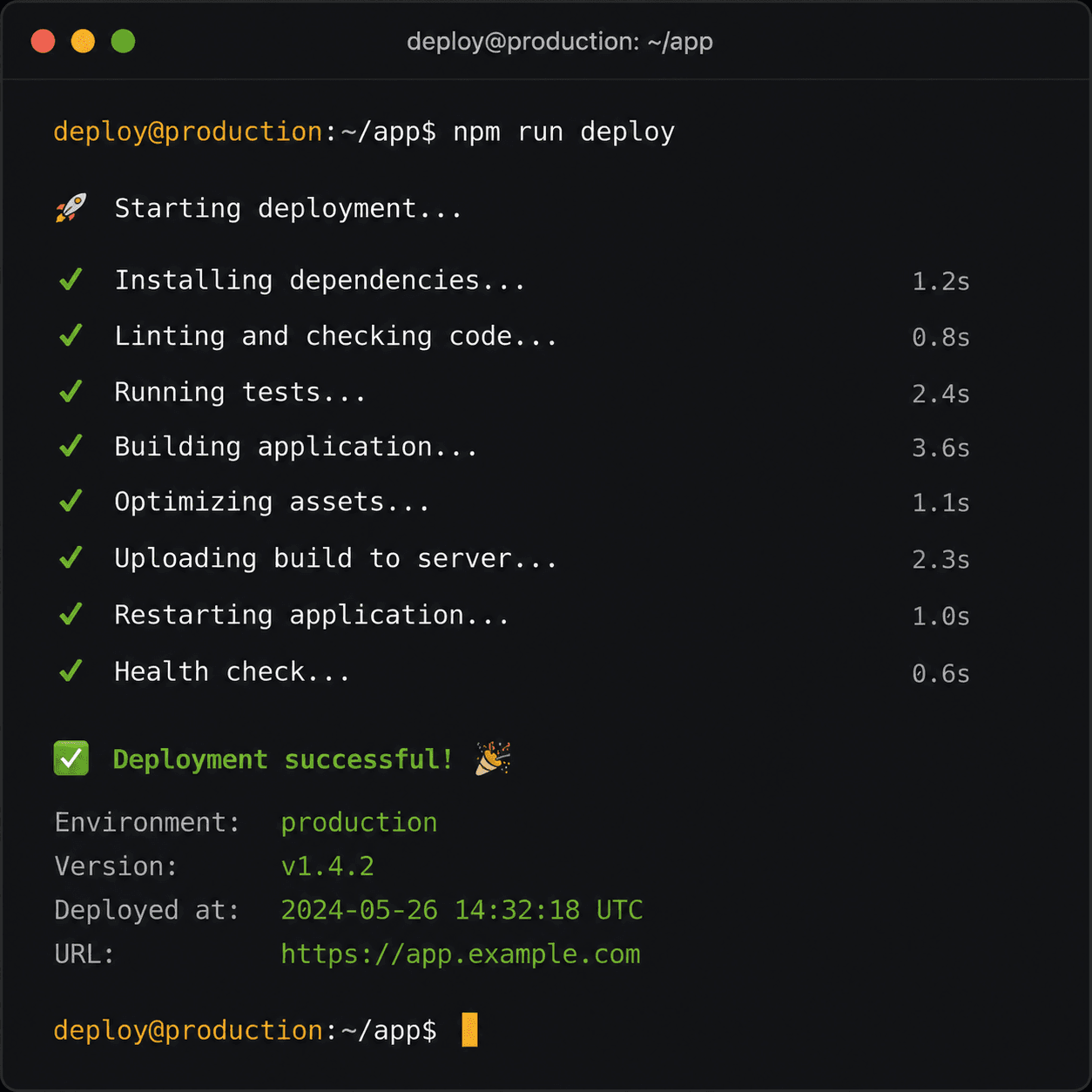The width and height of the screenshot is (1092, 1092).
Task: Click the 0.8s duration for Linting
Action: coord(940,337)
